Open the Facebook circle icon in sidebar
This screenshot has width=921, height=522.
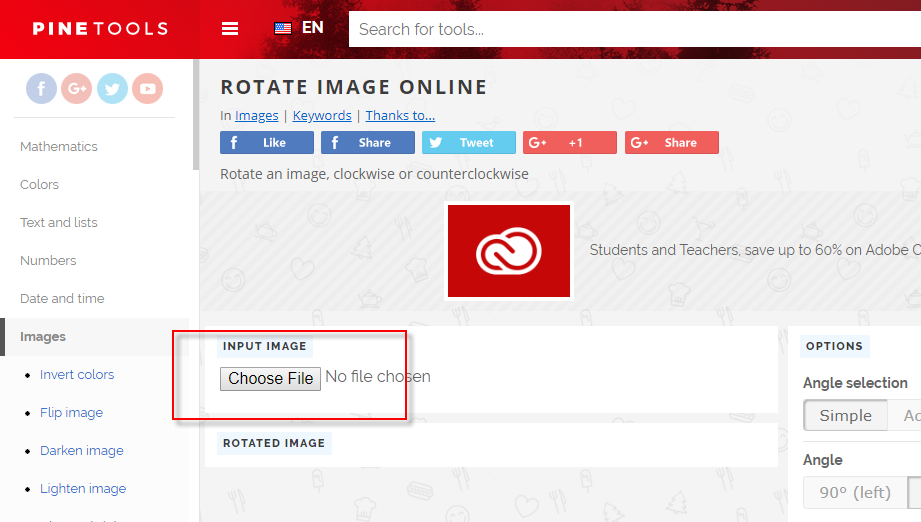41,89
